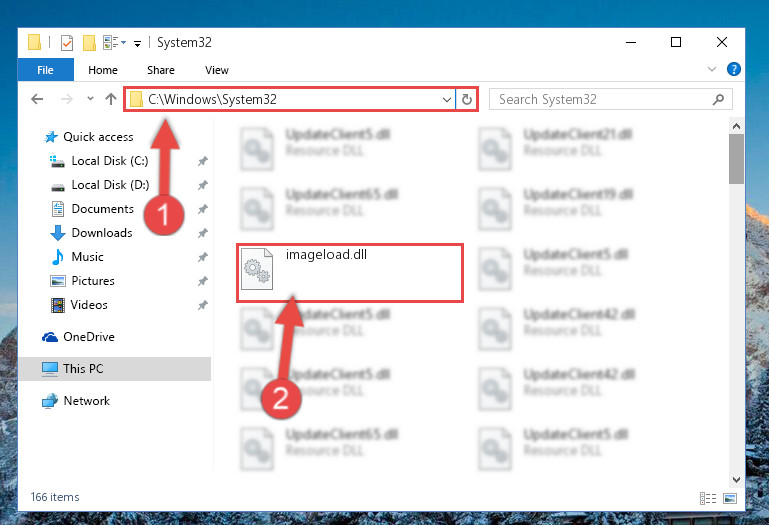Click the scrollbar up arrow
This screenshot has height=525, width=769.
click(736, 127)
